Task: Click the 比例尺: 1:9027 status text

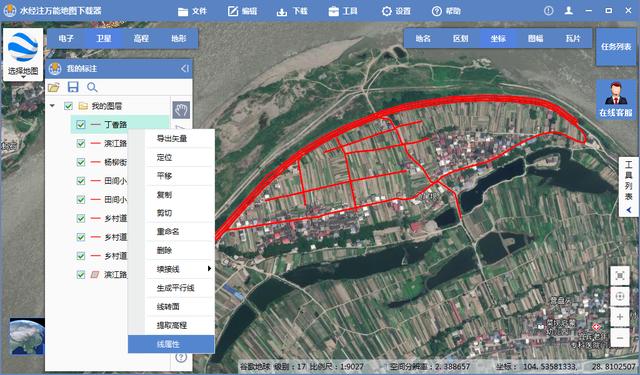Action: click(337, 366)
